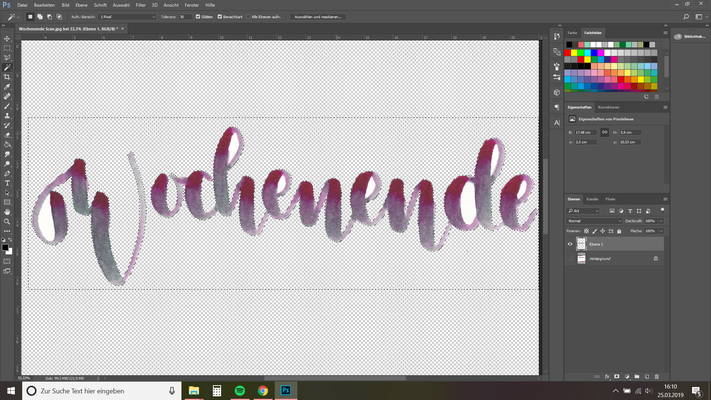Select the Move tool
The width and height of the screenshot is (711, 400).
(7, 38)
